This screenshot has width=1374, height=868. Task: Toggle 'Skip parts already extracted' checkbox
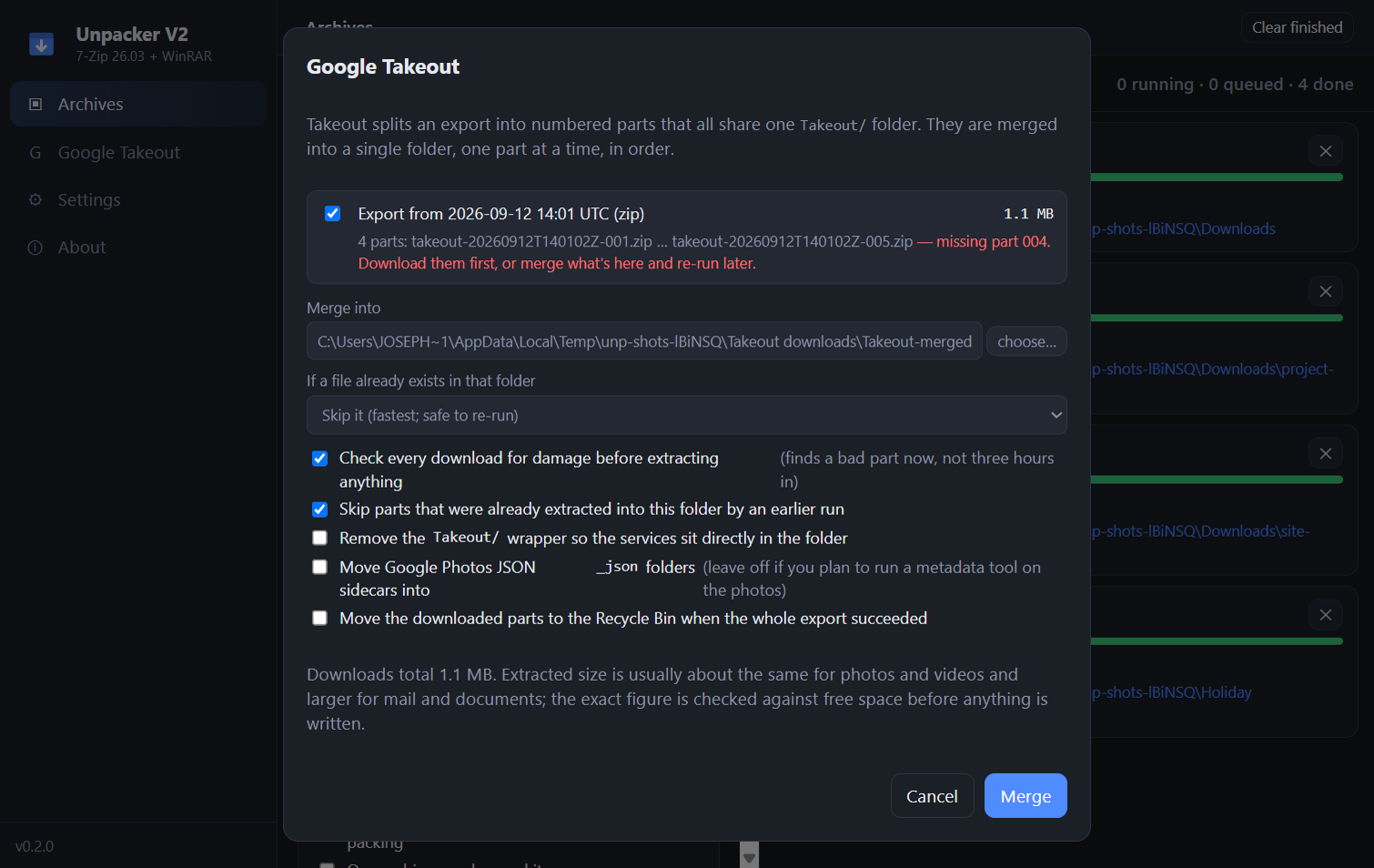coord(319,509)
